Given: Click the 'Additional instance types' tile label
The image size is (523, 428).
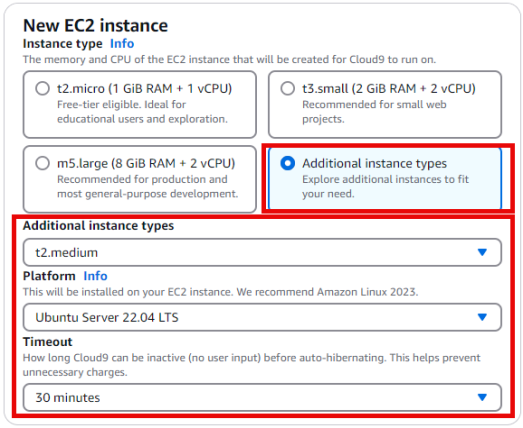Looking at the screenshot, I should point(375,163).
